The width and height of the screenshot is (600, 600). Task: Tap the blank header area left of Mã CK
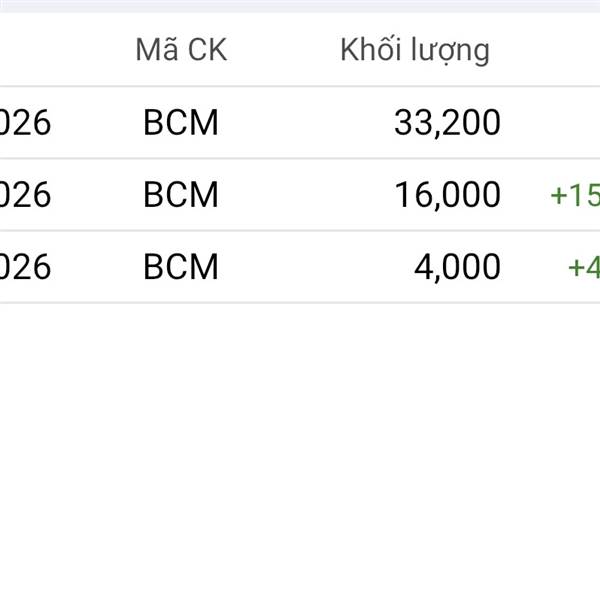click(x=50, y=50)
